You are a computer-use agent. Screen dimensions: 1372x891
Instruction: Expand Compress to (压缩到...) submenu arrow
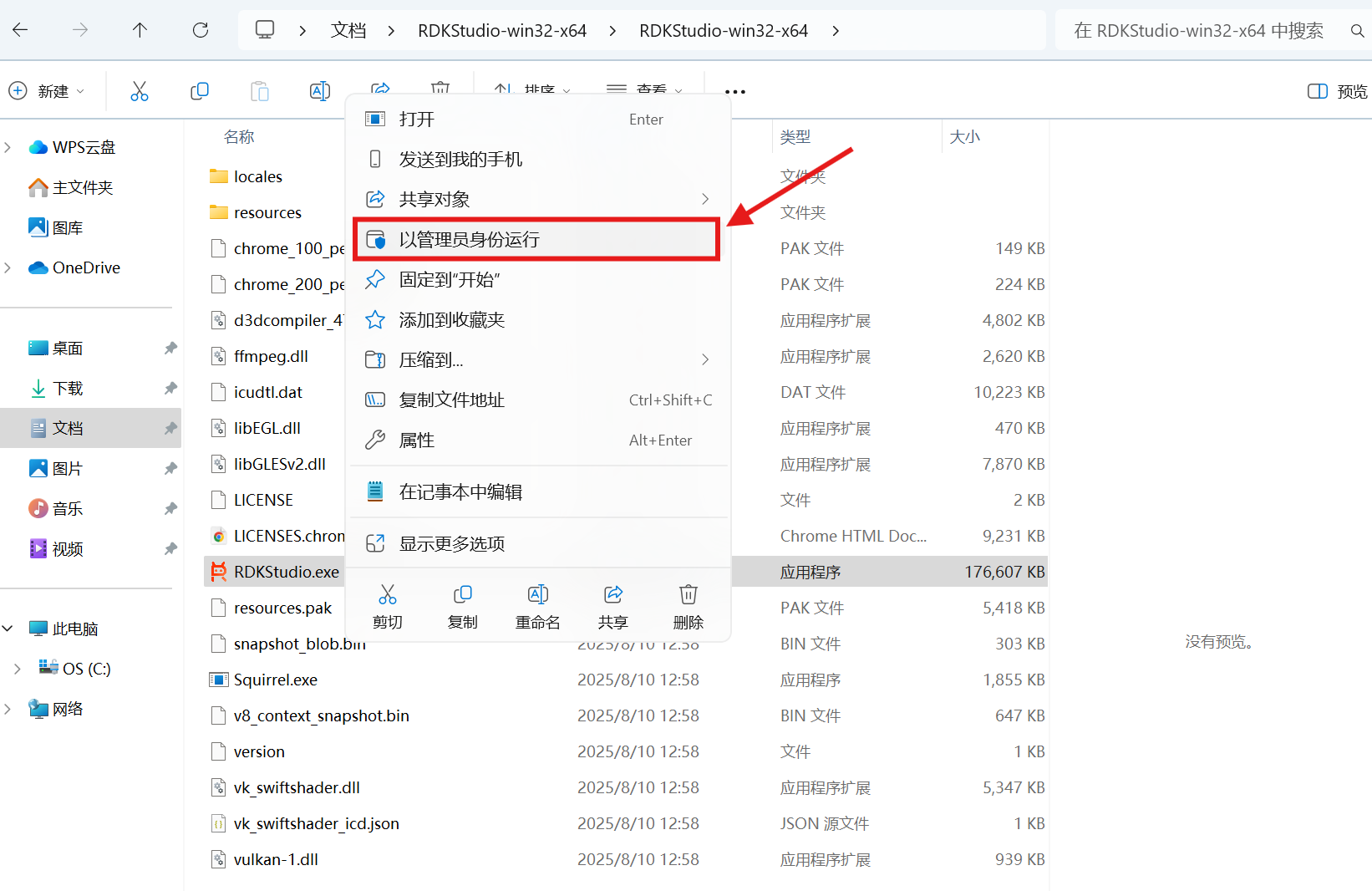pyautogui.click(x=705, y=359)
